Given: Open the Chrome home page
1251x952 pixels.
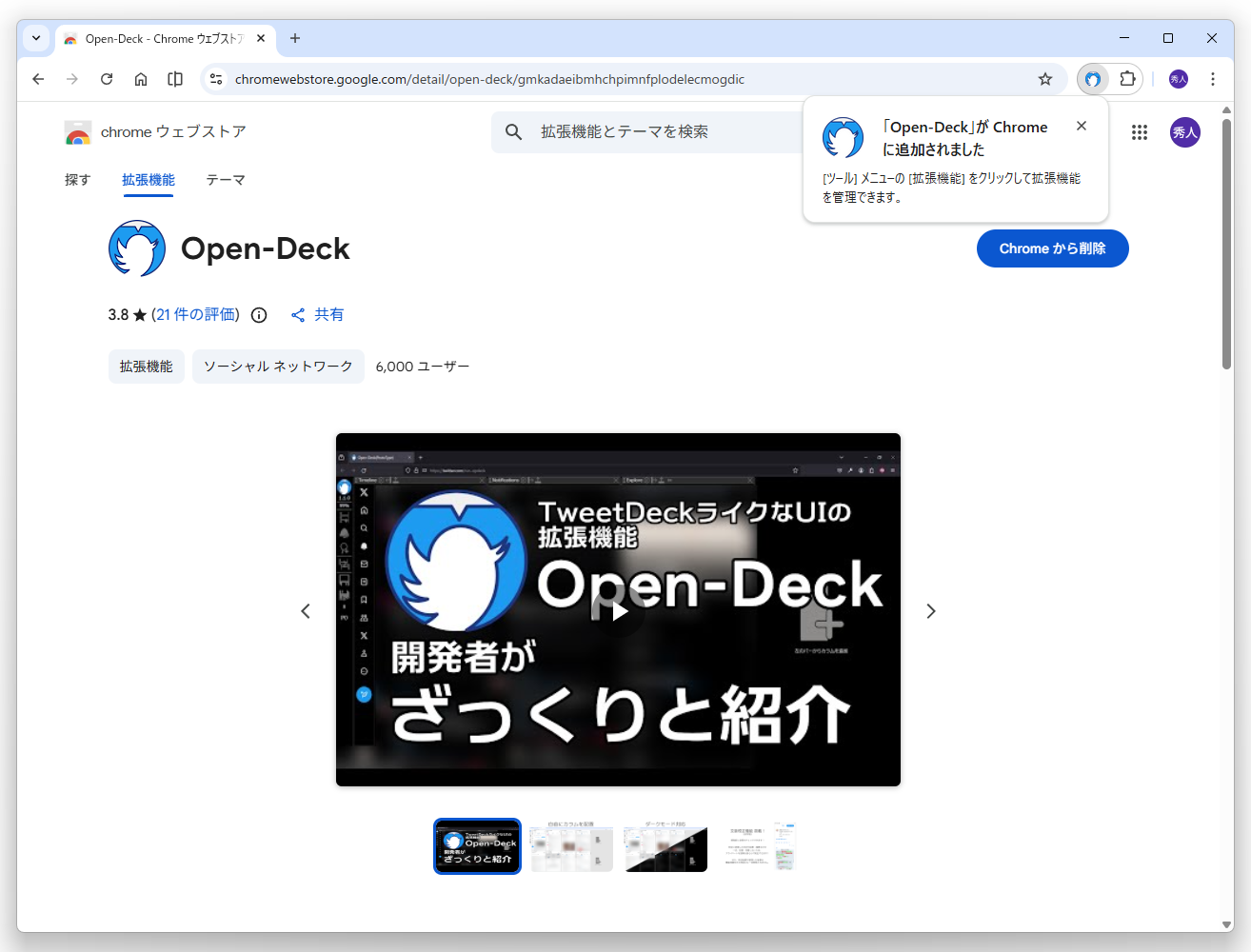Looking at the screenshot, I should tap(140, 79).
